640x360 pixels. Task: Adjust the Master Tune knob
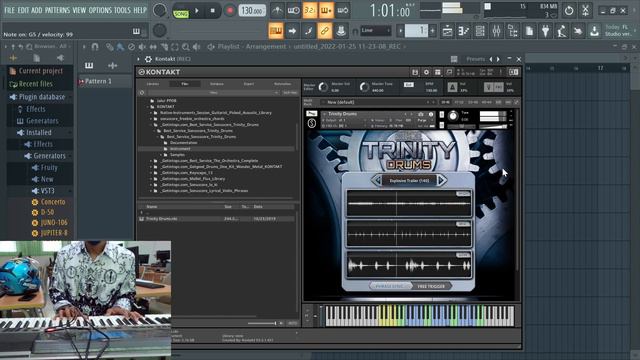click(x=364, y=87)
